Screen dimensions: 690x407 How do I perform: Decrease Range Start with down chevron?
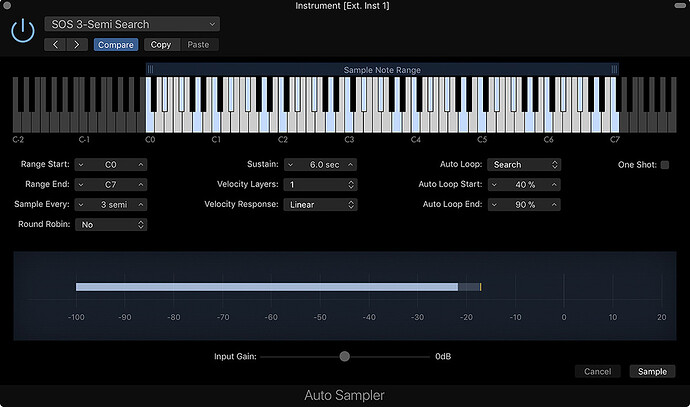[81, 165]
